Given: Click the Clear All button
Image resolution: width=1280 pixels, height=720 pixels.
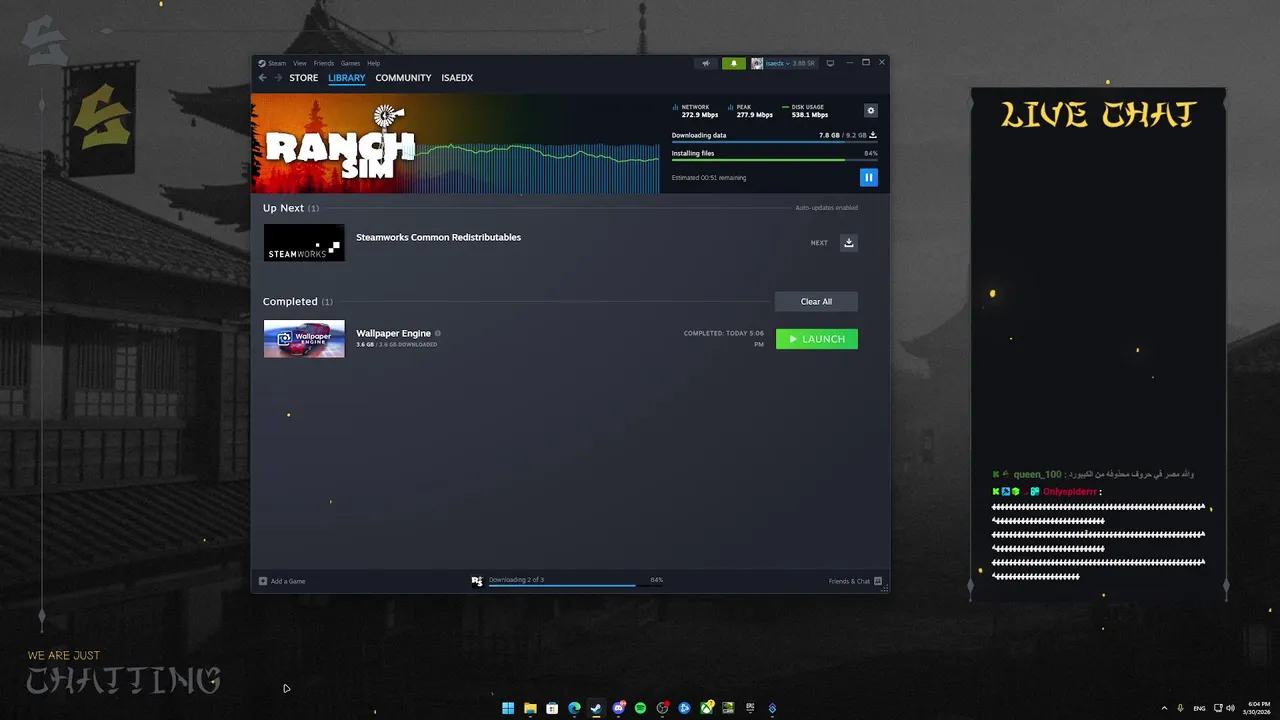Looking at the screenshot, I should [x=816, y=301].
